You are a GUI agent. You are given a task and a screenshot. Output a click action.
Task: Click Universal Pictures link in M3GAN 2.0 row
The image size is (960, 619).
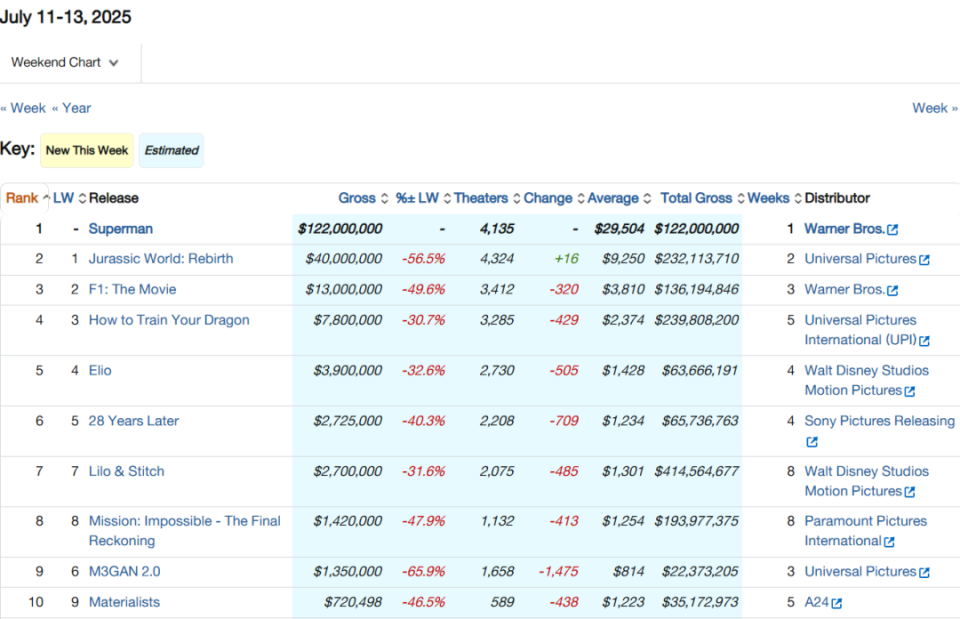(860, 572)
